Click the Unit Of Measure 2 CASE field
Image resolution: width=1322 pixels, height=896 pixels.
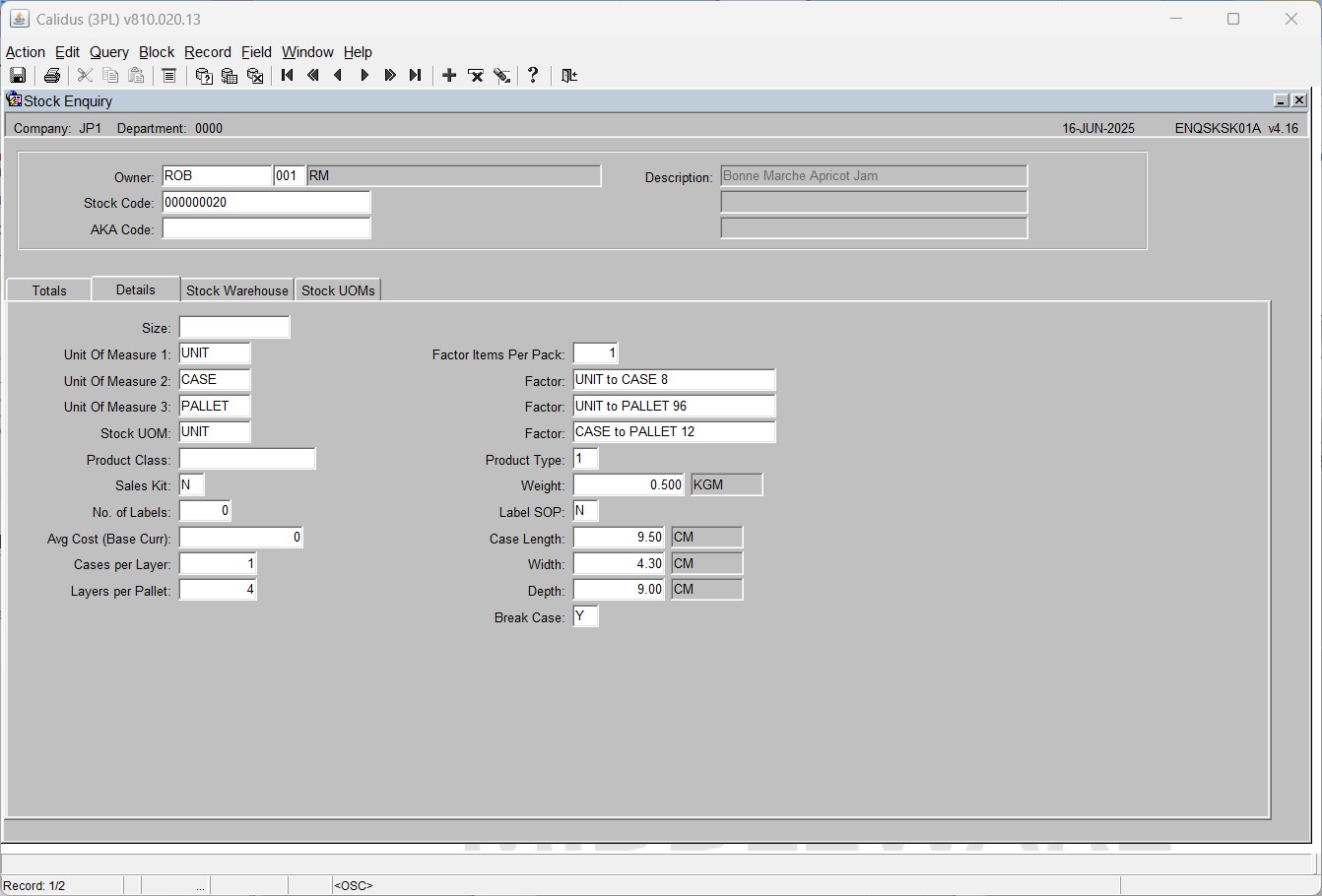[215, 380]
